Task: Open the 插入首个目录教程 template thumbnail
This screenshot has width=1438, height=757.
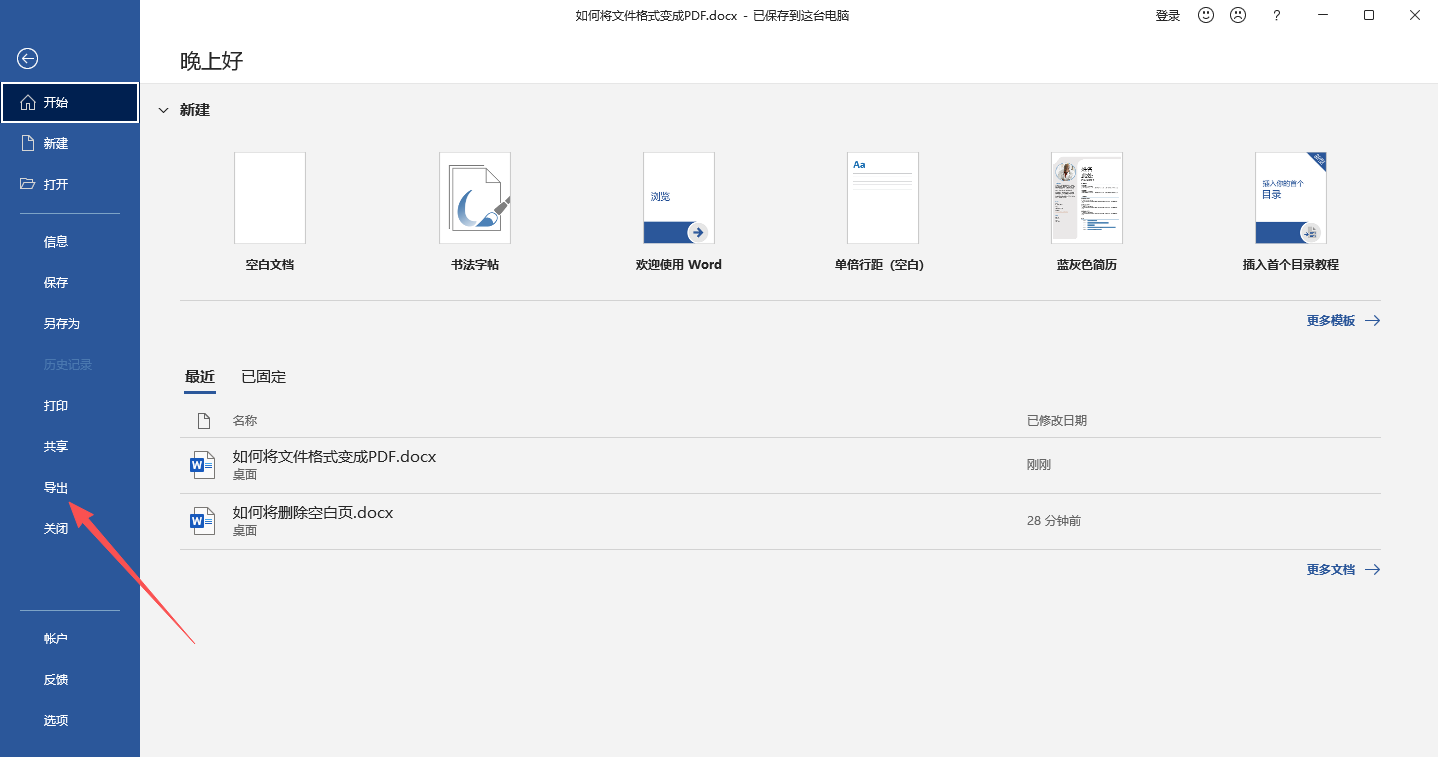Action: pos(1291,198)
